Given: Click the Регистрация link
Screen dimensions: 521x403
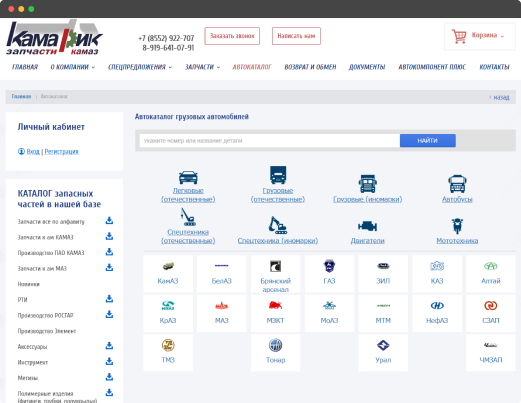Looking at the screenshot, I should pos(61,152).
